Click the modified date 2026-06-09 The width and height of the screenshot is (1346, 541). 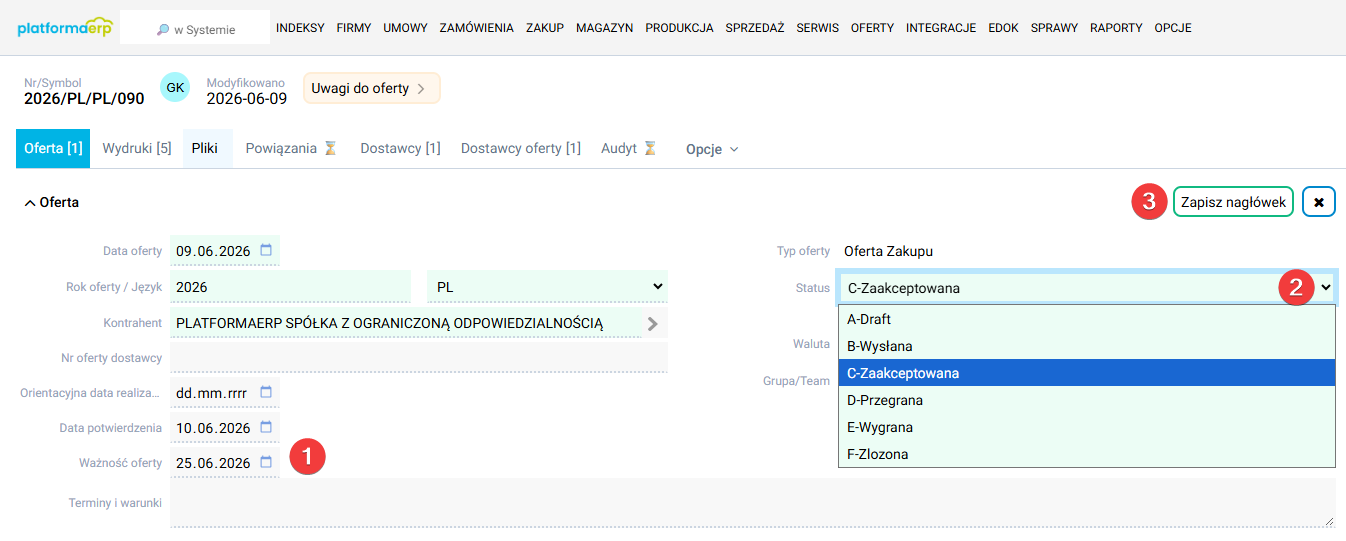point(247,98)
